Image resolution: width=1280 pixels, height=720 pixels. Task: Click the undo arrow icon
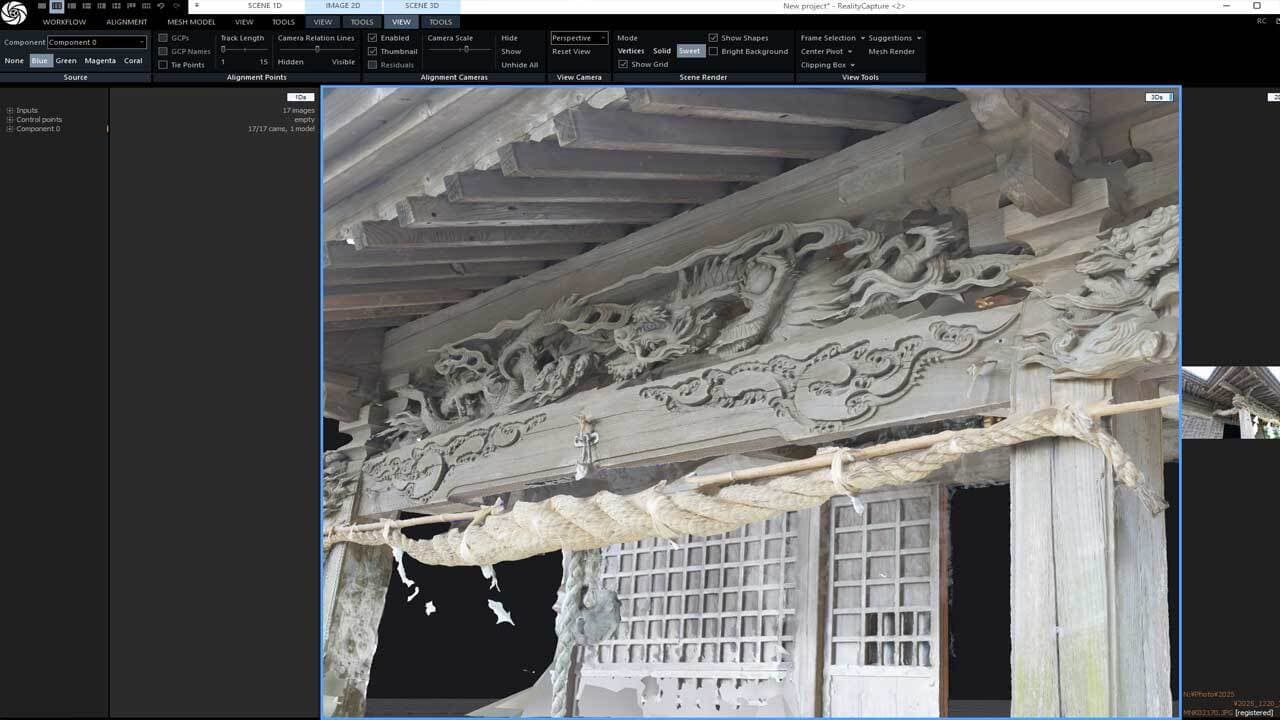pyautogui.click(x=161, y=6)
